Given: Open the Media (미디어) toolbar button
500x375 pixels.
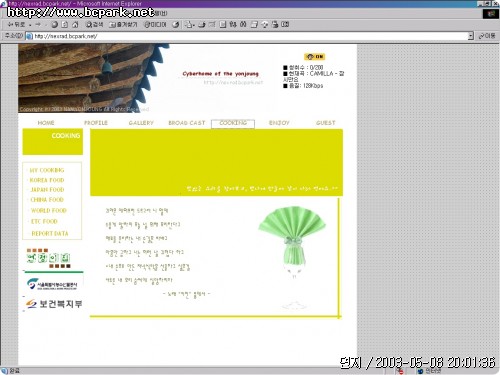Looking at the screenshot, I should click(155, 24).
